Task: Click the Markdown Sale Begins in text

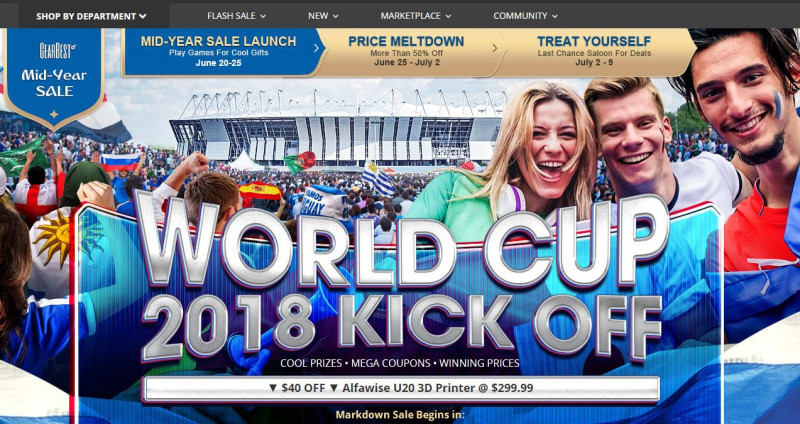Action: (399, 414)
